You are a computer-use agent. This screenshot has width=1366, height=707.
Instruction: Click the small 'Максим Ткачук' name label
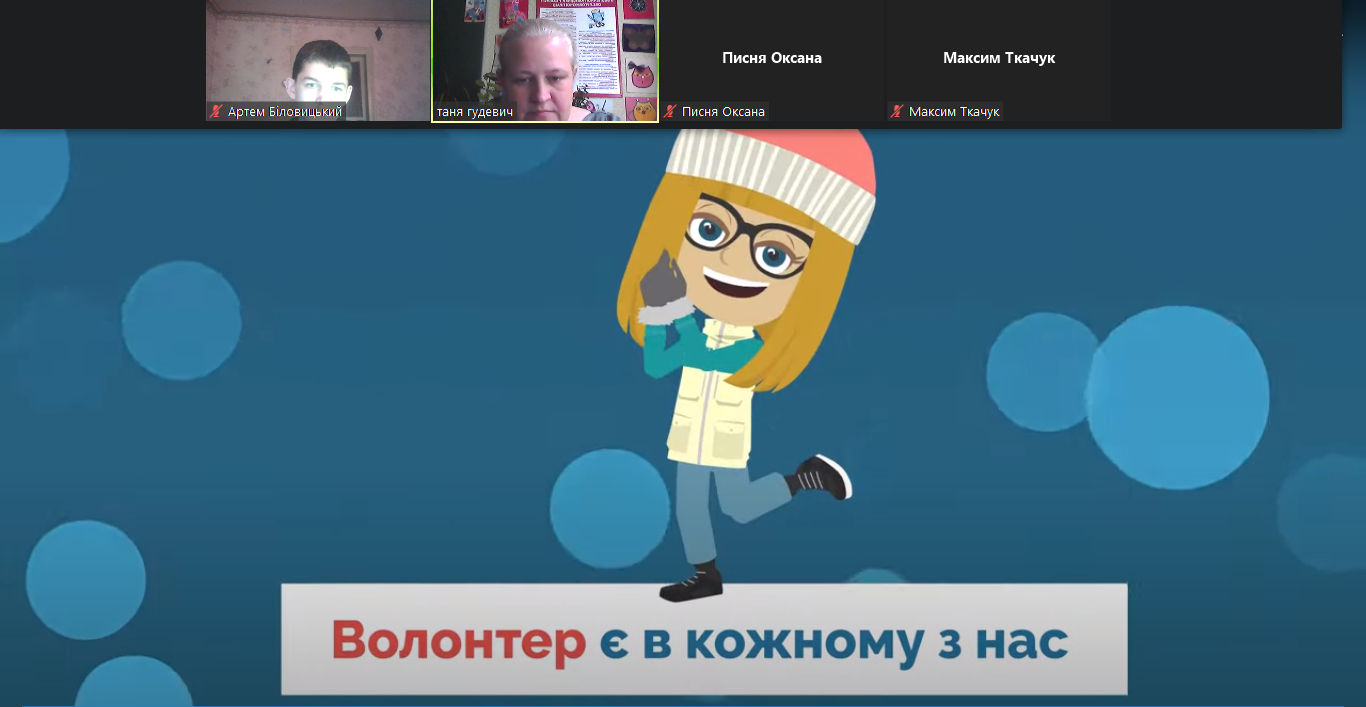954,112
